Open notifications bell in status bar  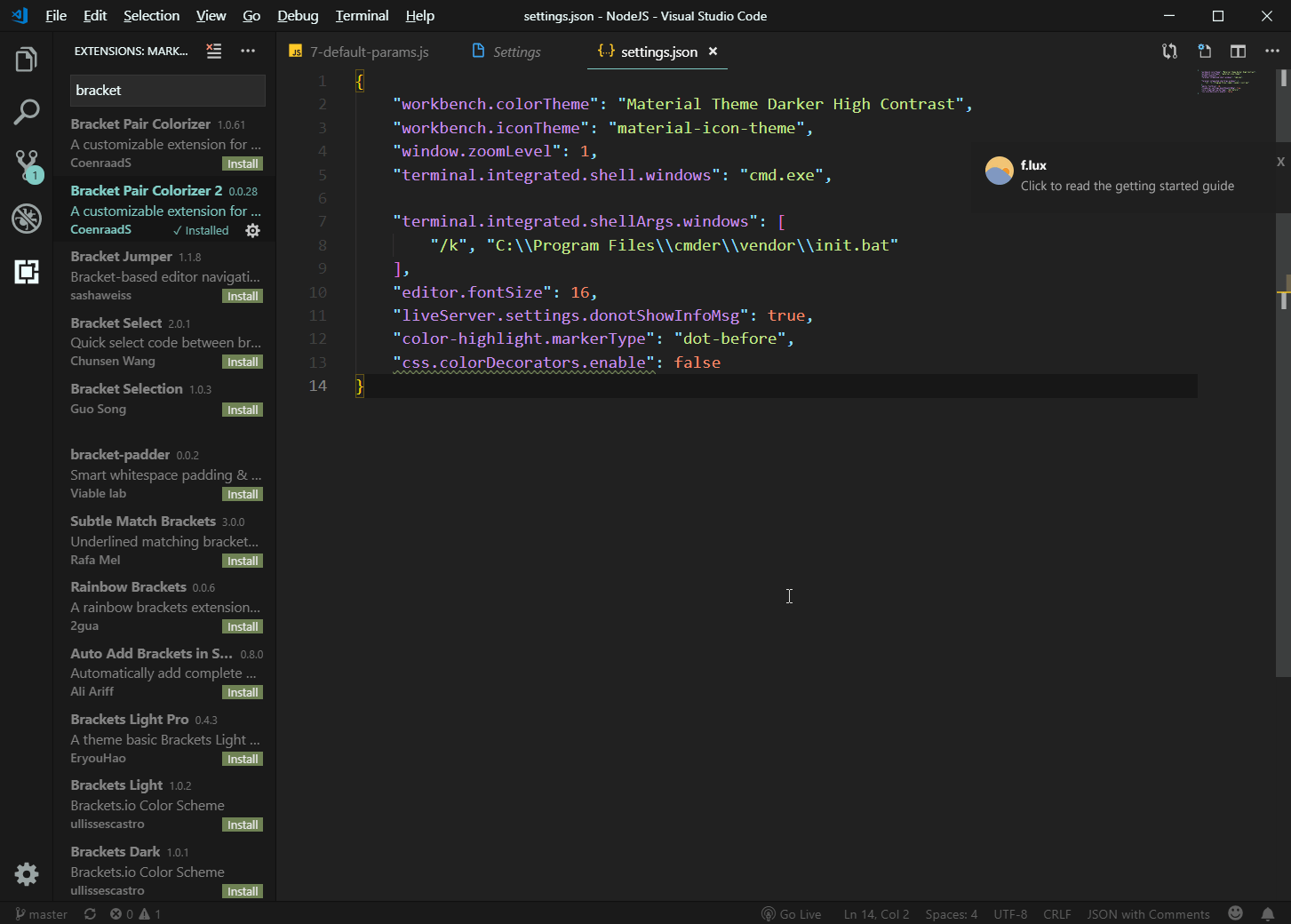pos(1268,913)
